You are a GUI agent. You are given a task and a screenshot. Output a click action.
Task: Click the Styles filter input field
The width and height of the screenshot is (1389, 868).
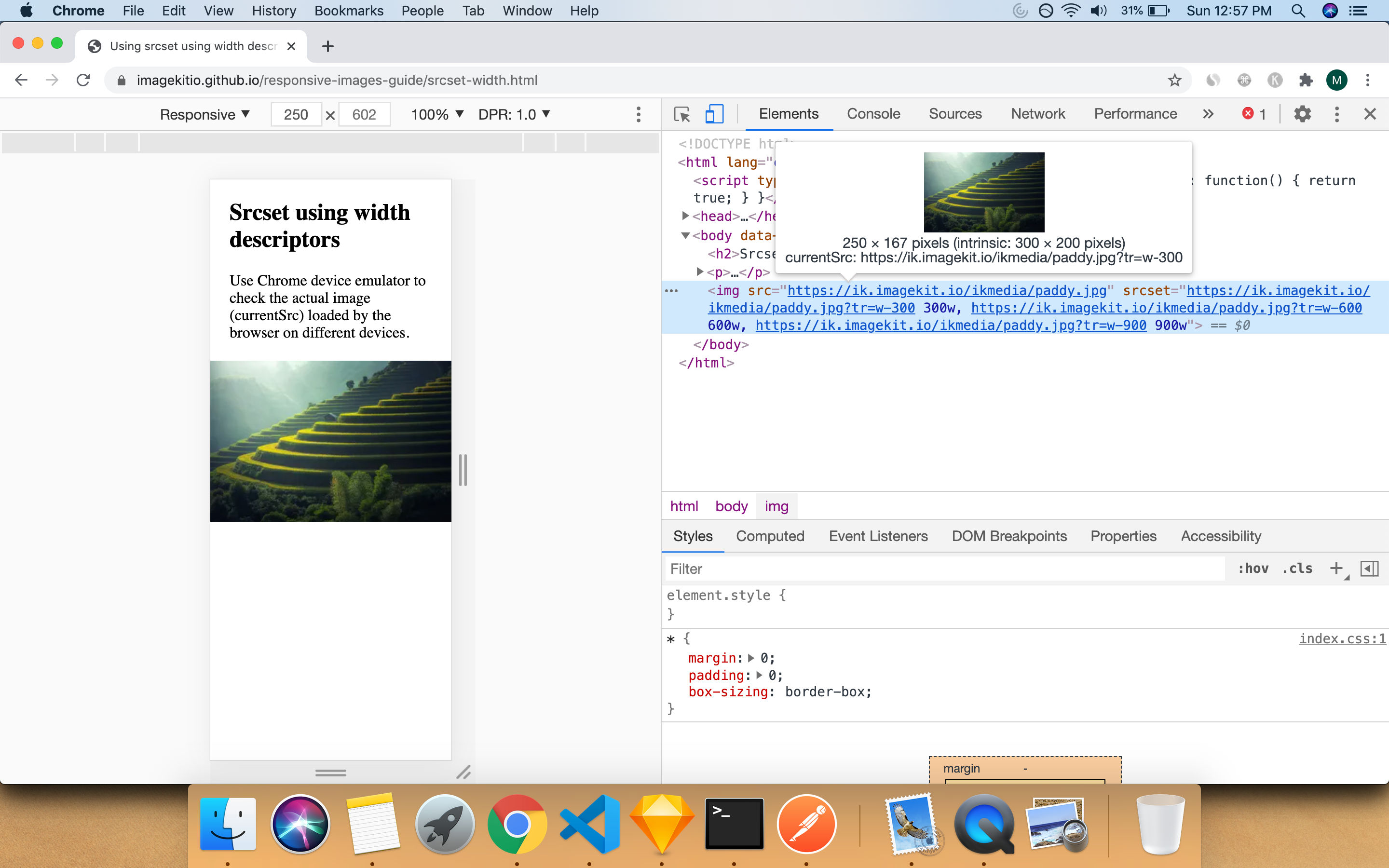coord(945,568)
